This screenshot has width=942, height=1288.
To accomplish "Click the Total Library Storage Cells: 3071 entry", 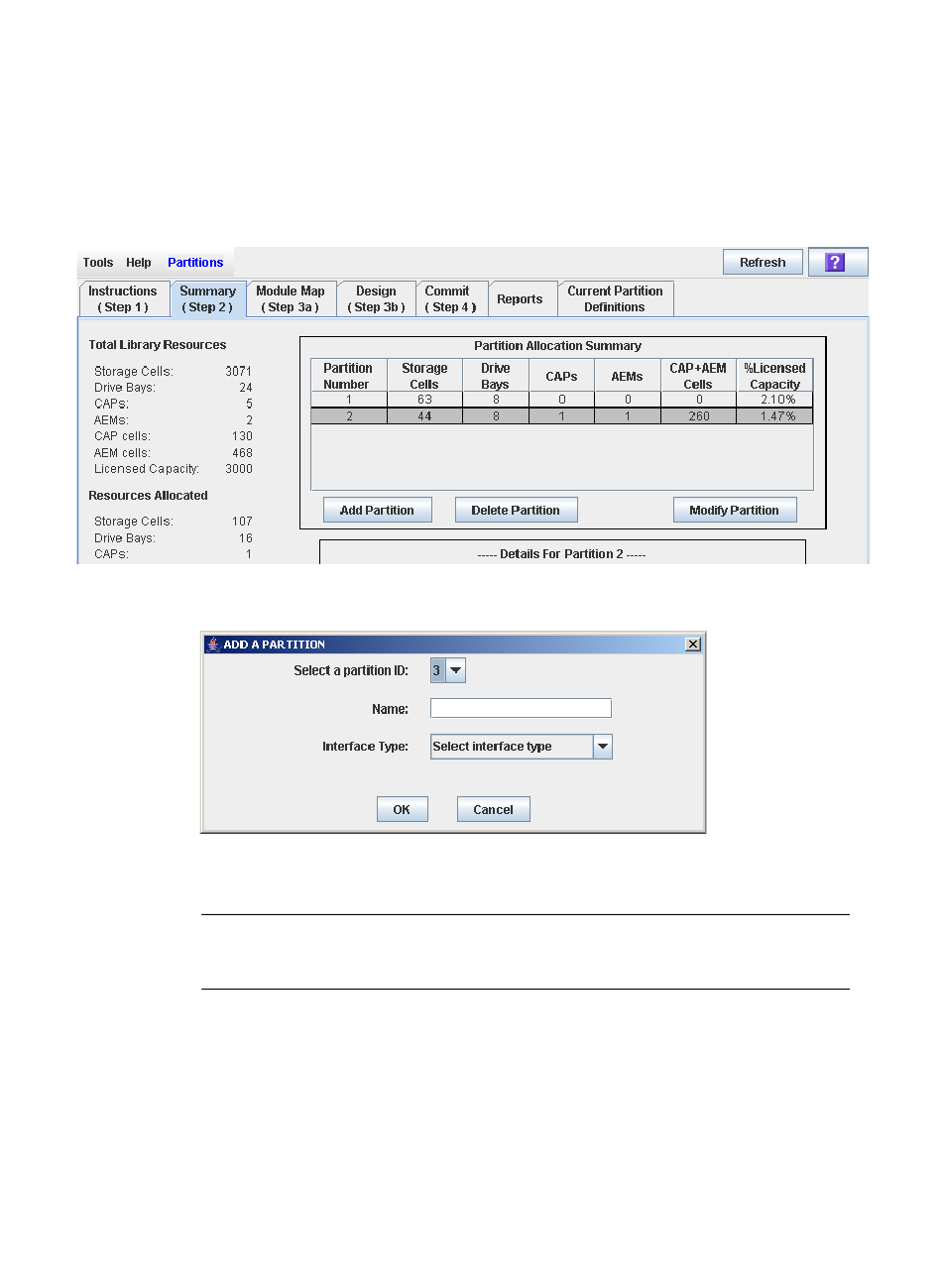I will 174,372.
